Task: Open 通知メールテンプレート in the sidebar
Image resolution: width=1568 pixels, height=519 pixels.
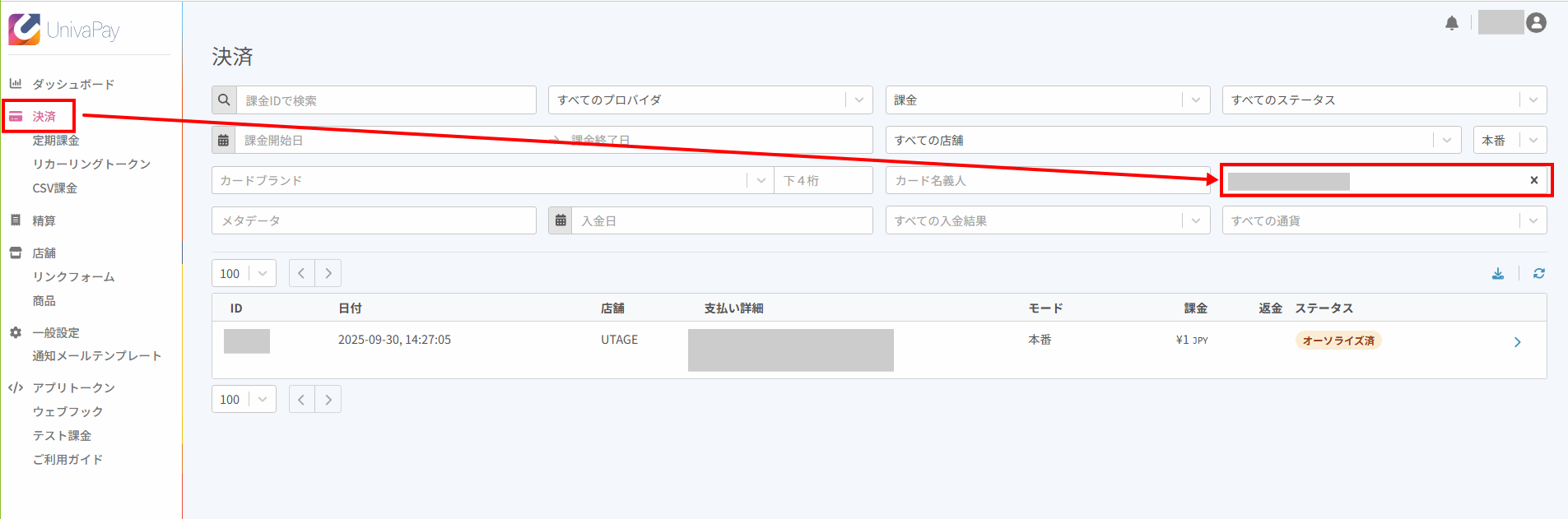Action: point(97,356)
